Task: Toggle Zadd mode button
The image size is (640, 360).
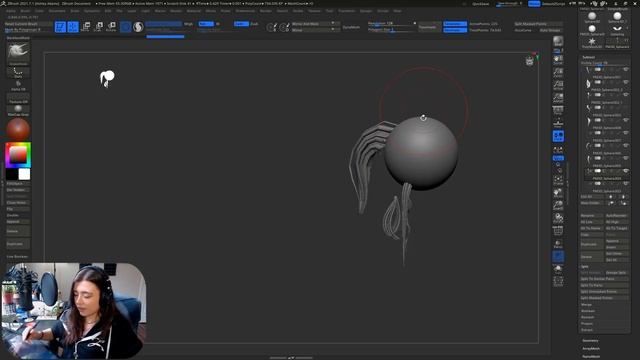Action: [x=241, y=24]
